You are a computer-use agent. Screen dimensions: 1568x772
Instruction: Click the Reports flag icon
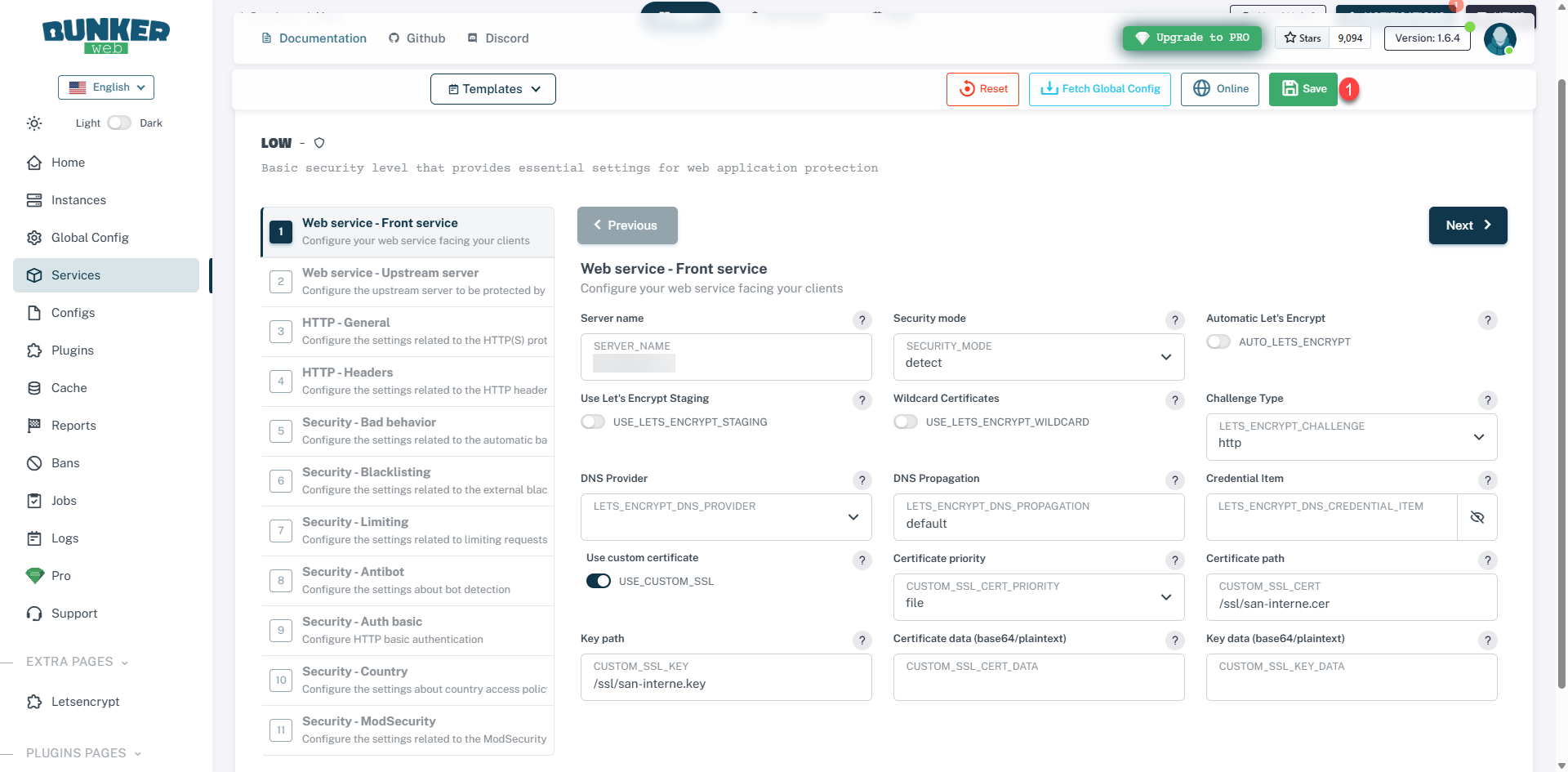34,426
